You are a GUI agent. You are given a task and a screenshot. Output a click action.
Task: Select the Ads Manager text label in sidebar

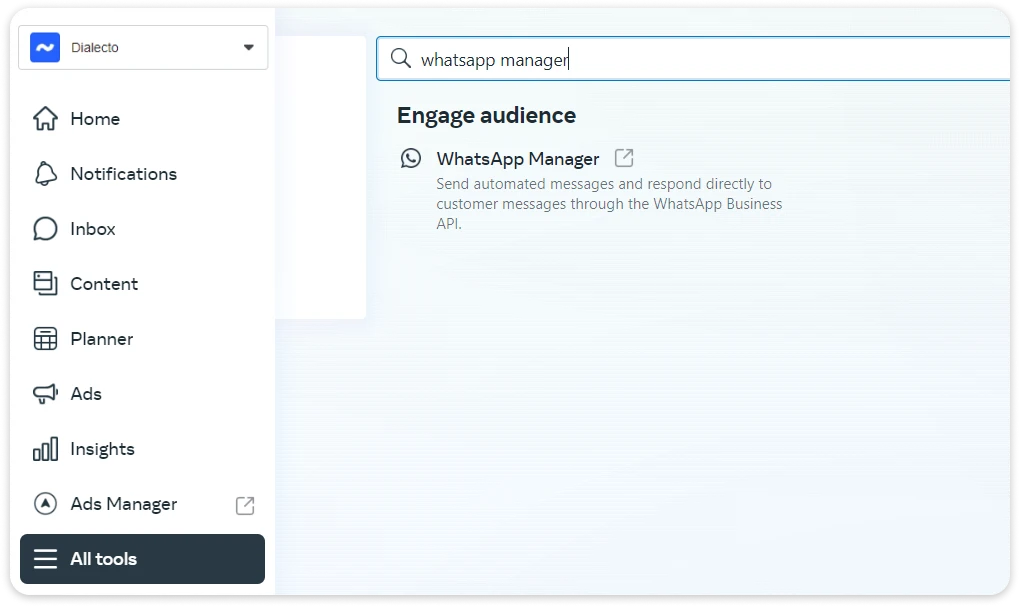123,504
